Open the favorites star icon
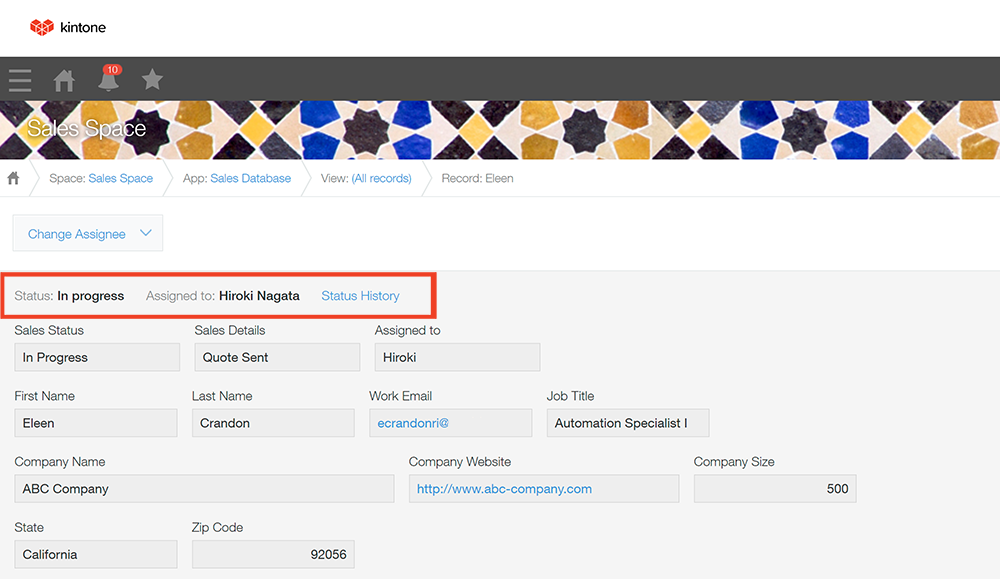Screen dimensions: 1000x579 152,80
